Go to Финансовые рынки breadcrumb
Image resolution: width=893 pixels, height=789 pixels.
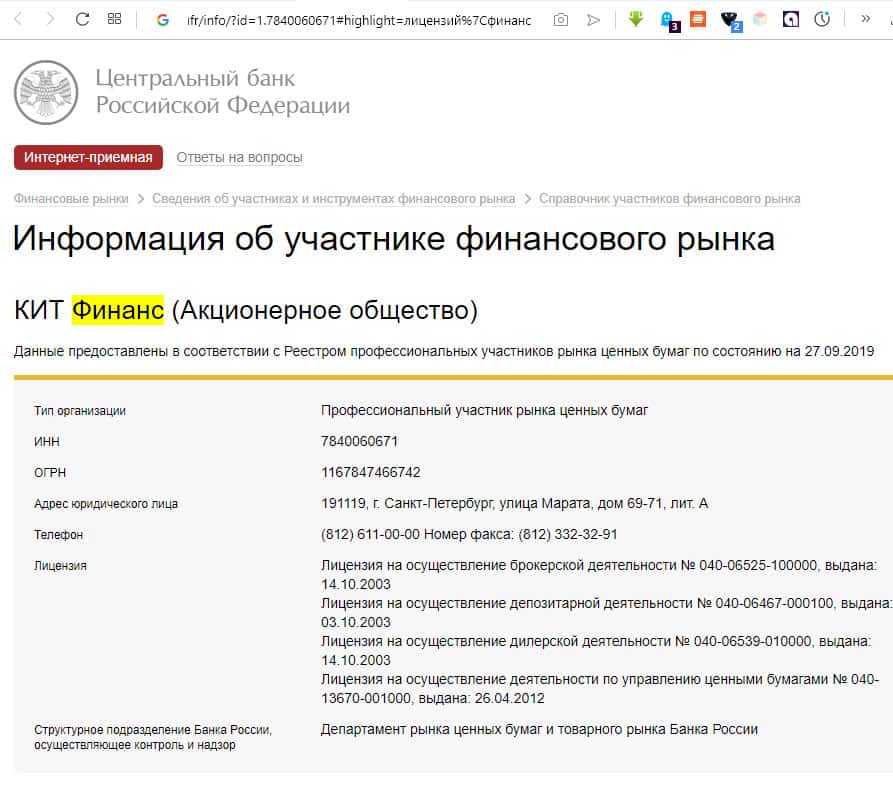pyautogui.click(x=71, y=198)
